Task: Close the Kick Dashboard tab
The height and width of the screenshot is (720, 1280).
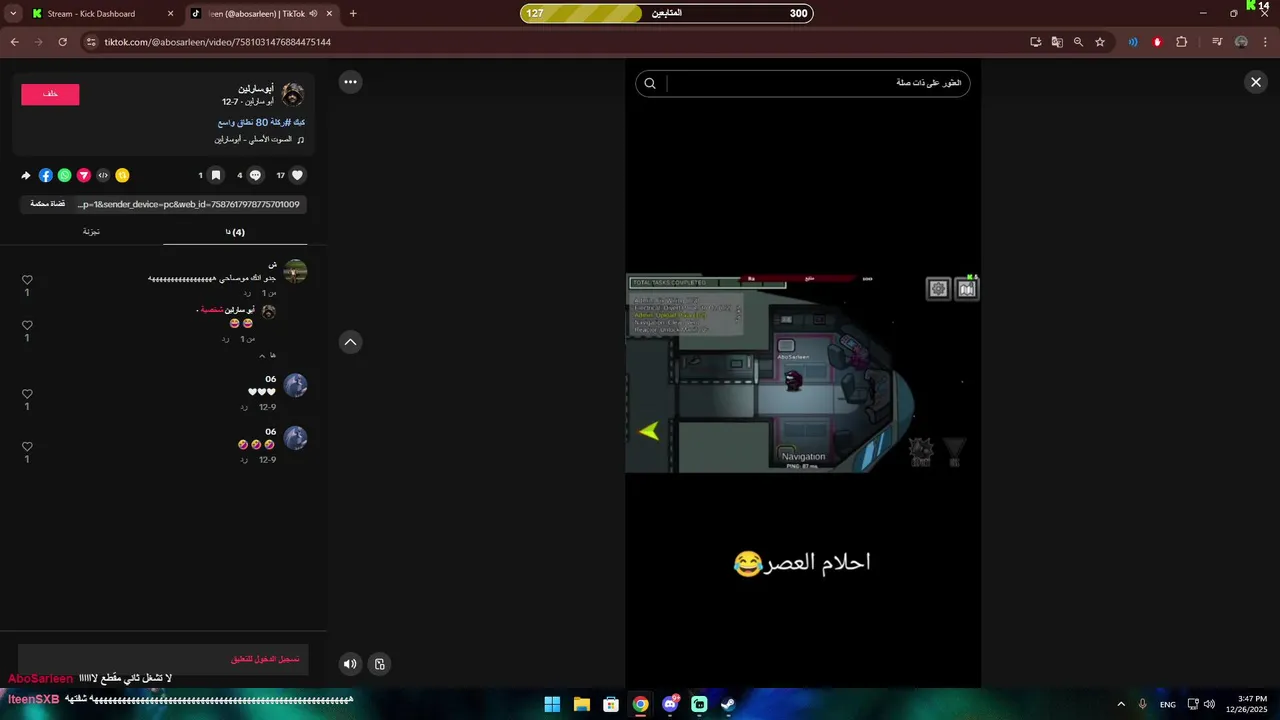Action: pyautogui.click(x=170, y=14)
